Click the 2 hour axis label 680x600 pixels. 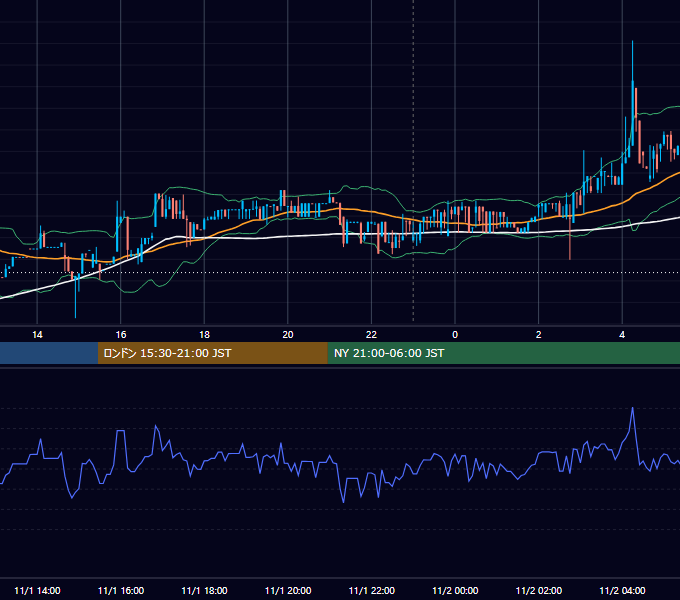tap(539, 335)
